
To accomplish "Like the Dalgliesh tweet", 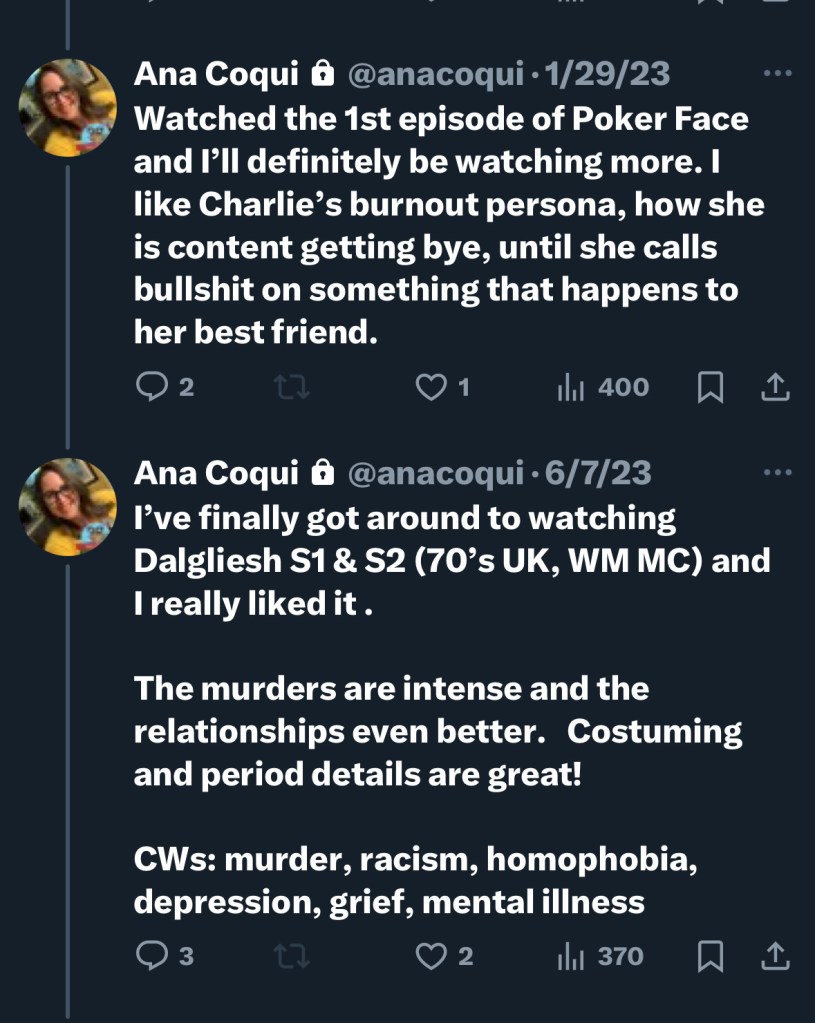I will (x=431, y=957).
